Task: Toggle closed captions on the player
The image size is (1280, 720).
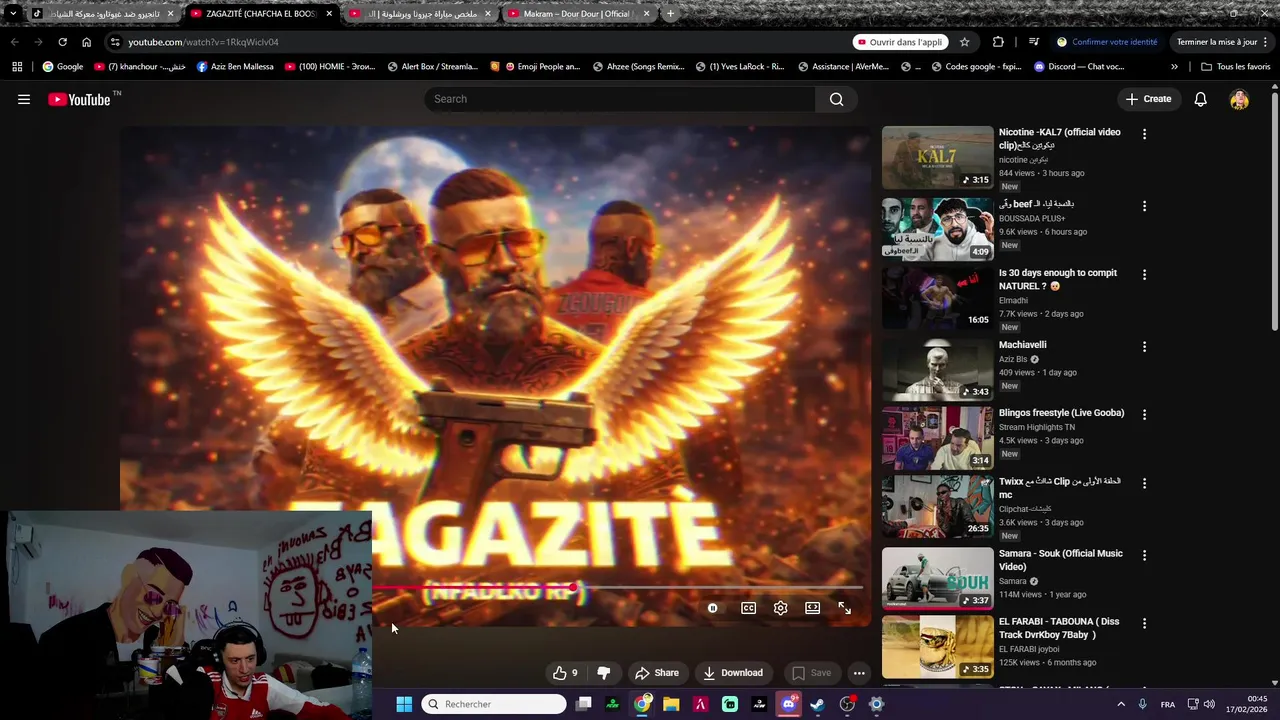Action: click(x=748, y=608)
